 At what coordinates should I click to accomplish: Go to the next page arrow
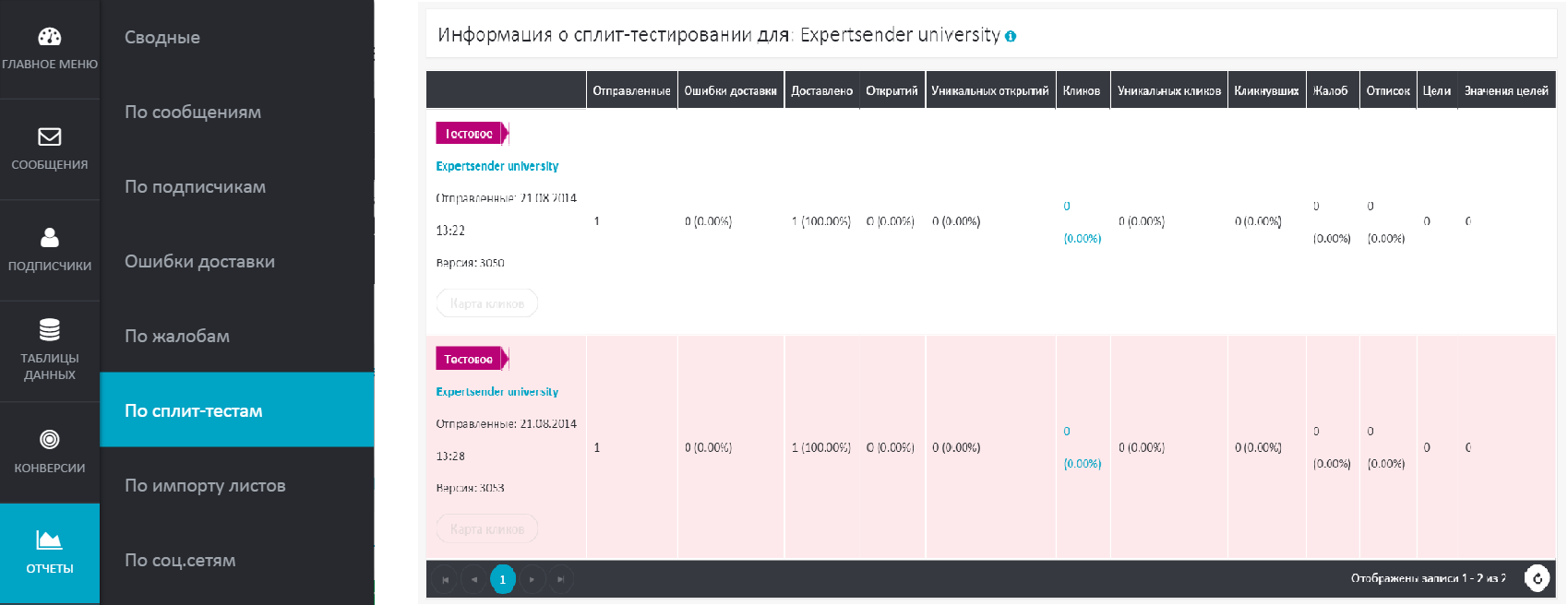tap(532, 579)
